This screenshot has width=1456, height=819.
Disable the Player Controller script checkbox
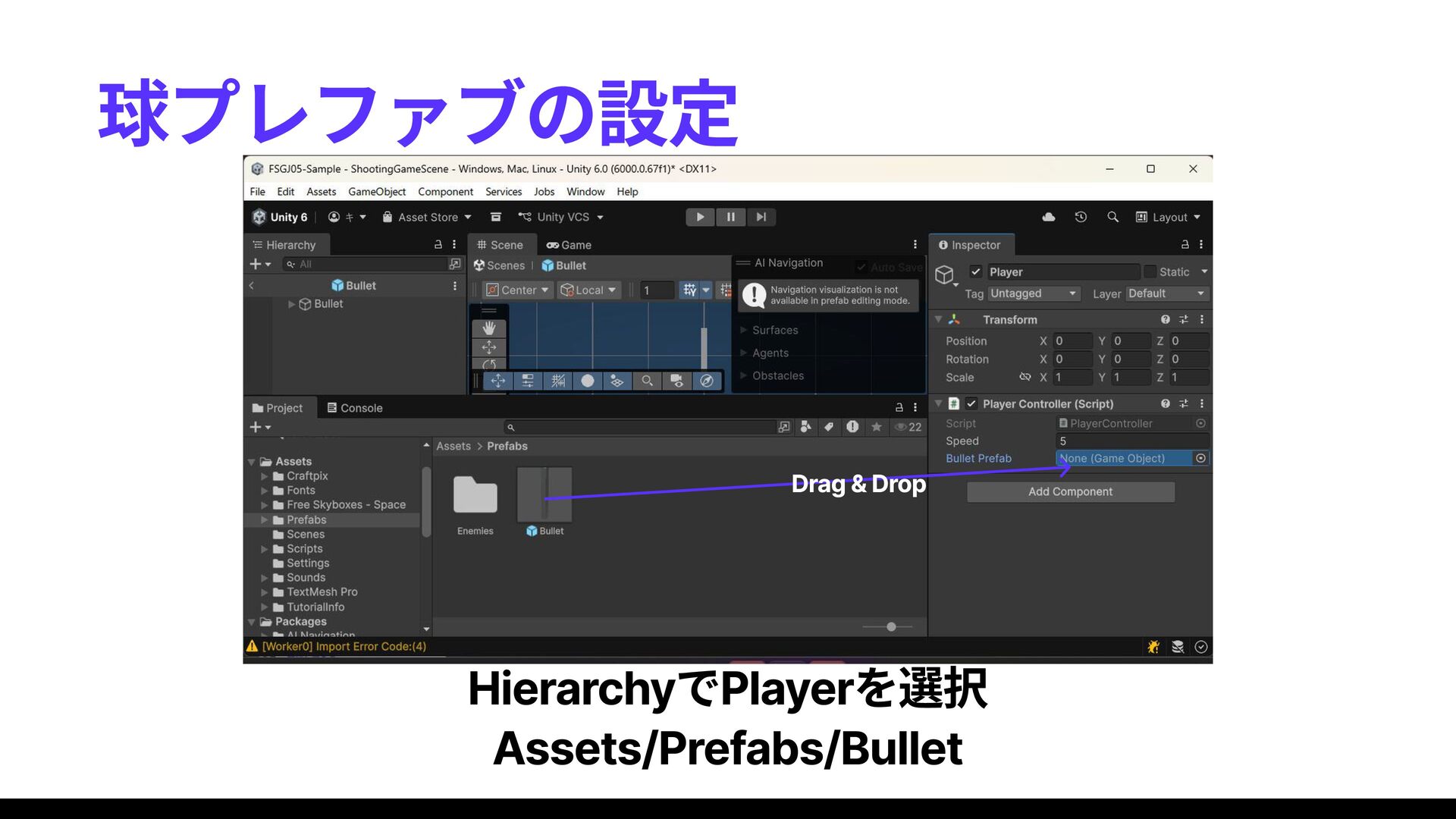[971, 403]
